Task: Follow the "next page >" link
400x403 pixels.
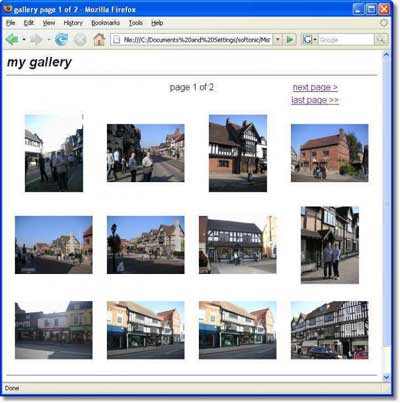Action: pyautogui.click(x=315, y=87)
